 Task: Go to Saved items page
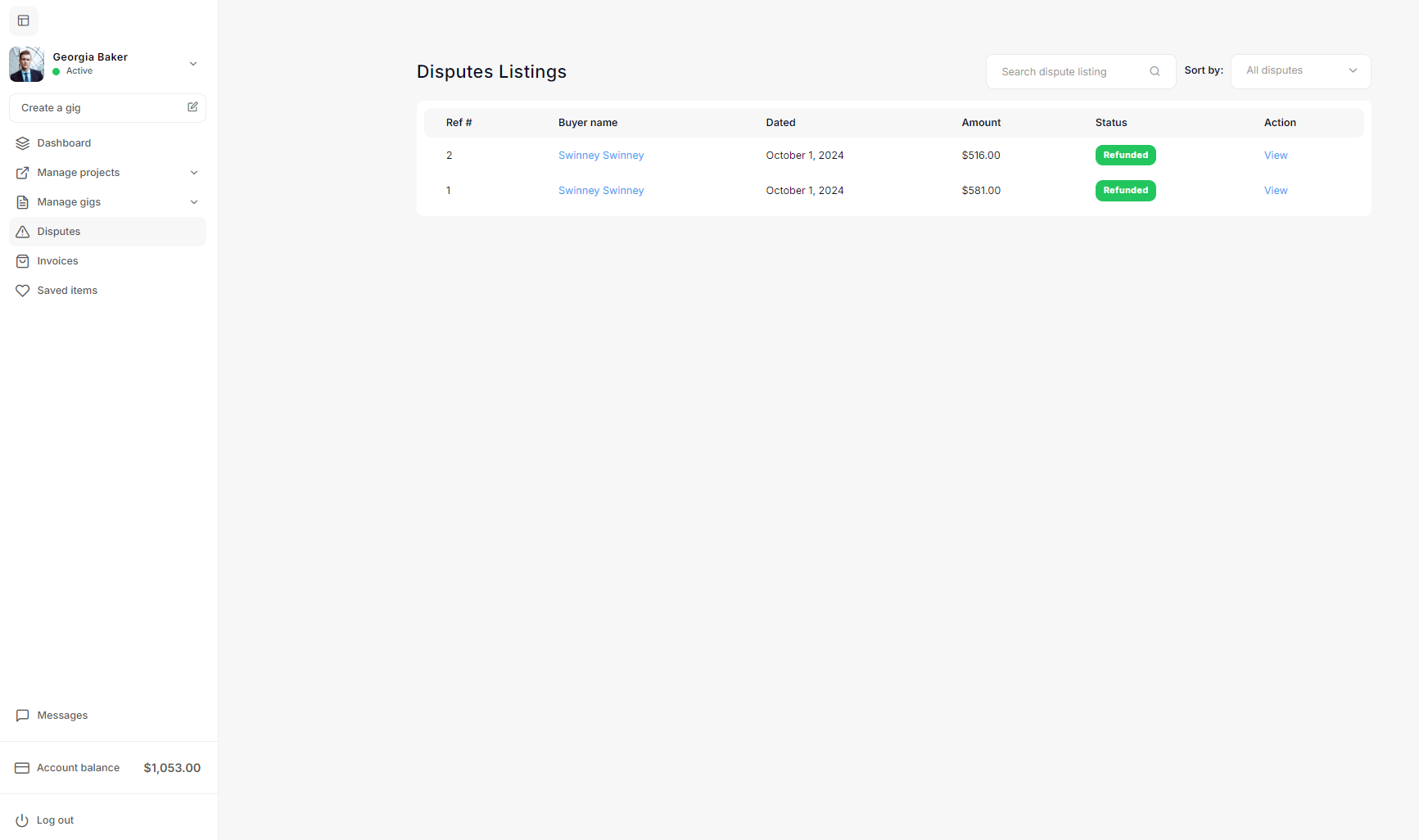67,291
